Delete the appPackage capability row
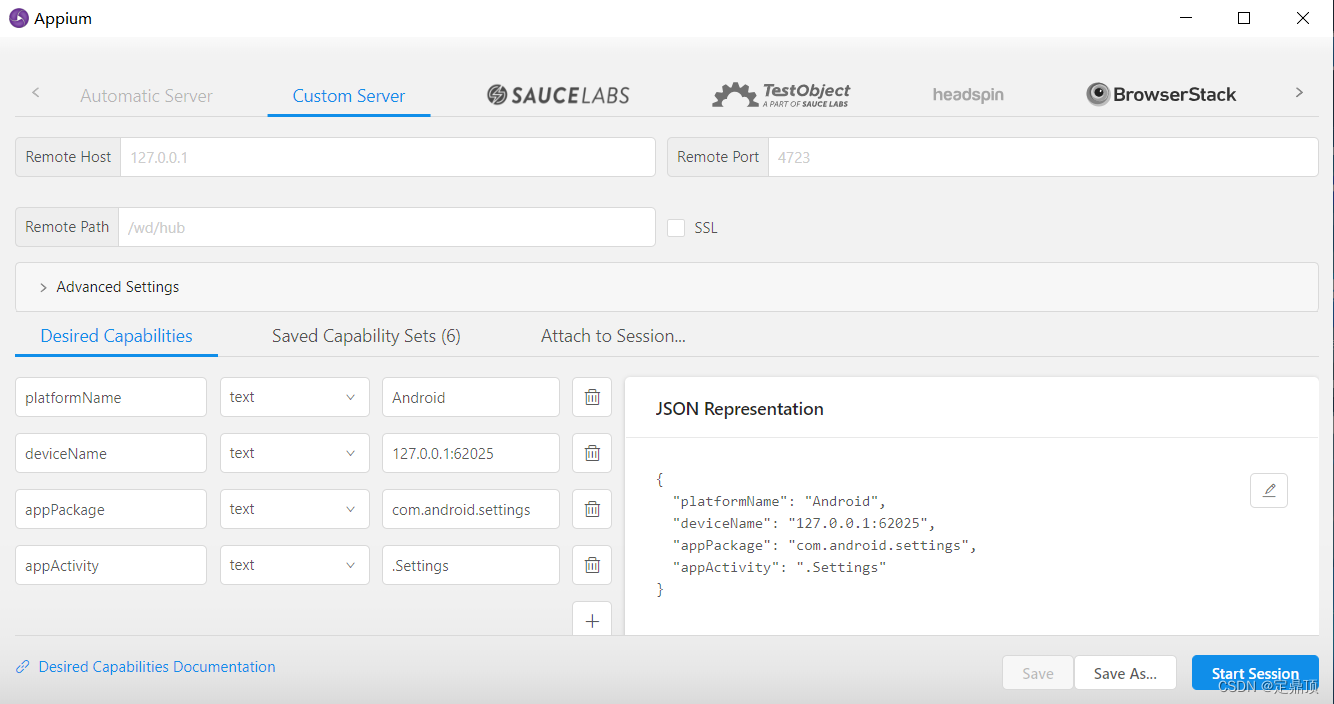Image resolution: width=1334 pixels, height=704 pixels. [592, 509]
